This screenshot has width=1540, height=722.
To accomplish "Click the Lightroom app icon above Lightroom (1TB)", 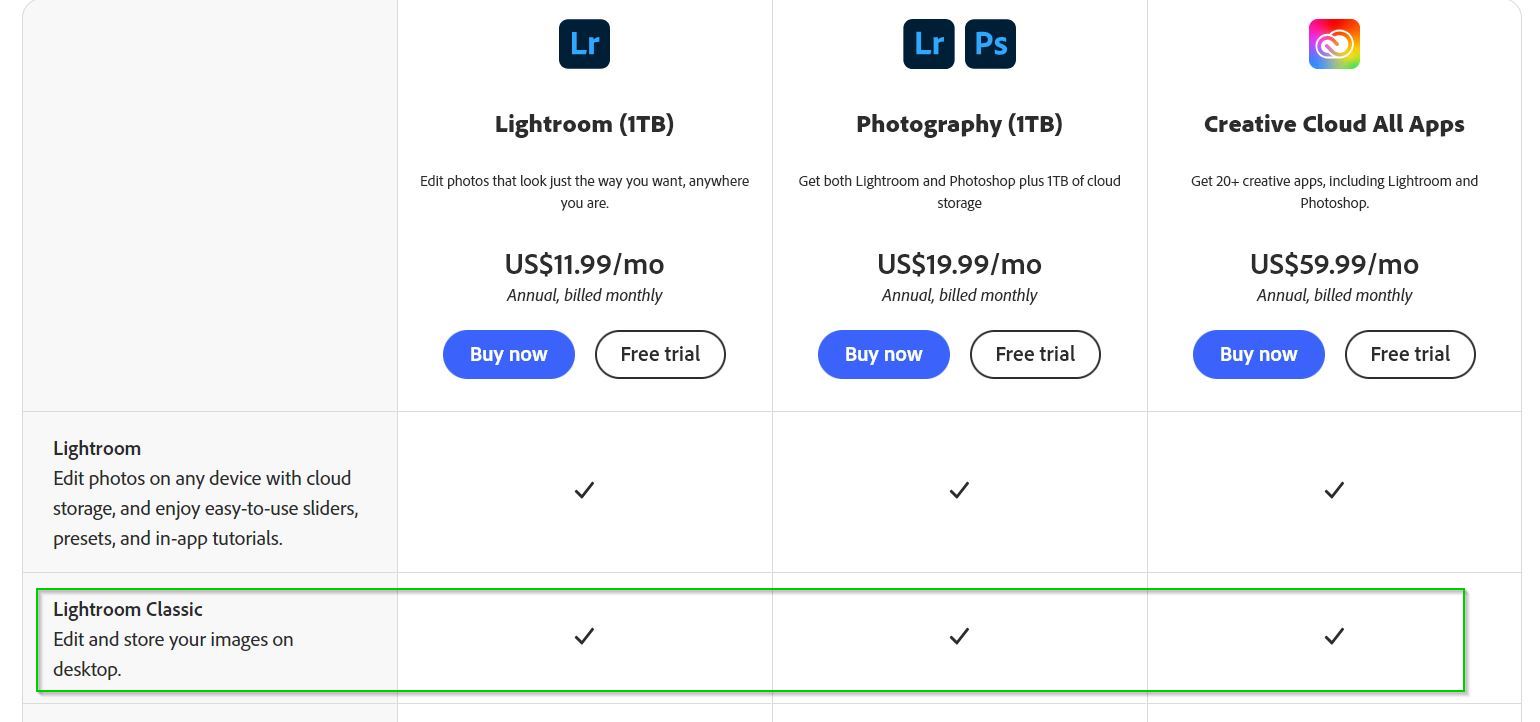I will (x=584, y=43).
